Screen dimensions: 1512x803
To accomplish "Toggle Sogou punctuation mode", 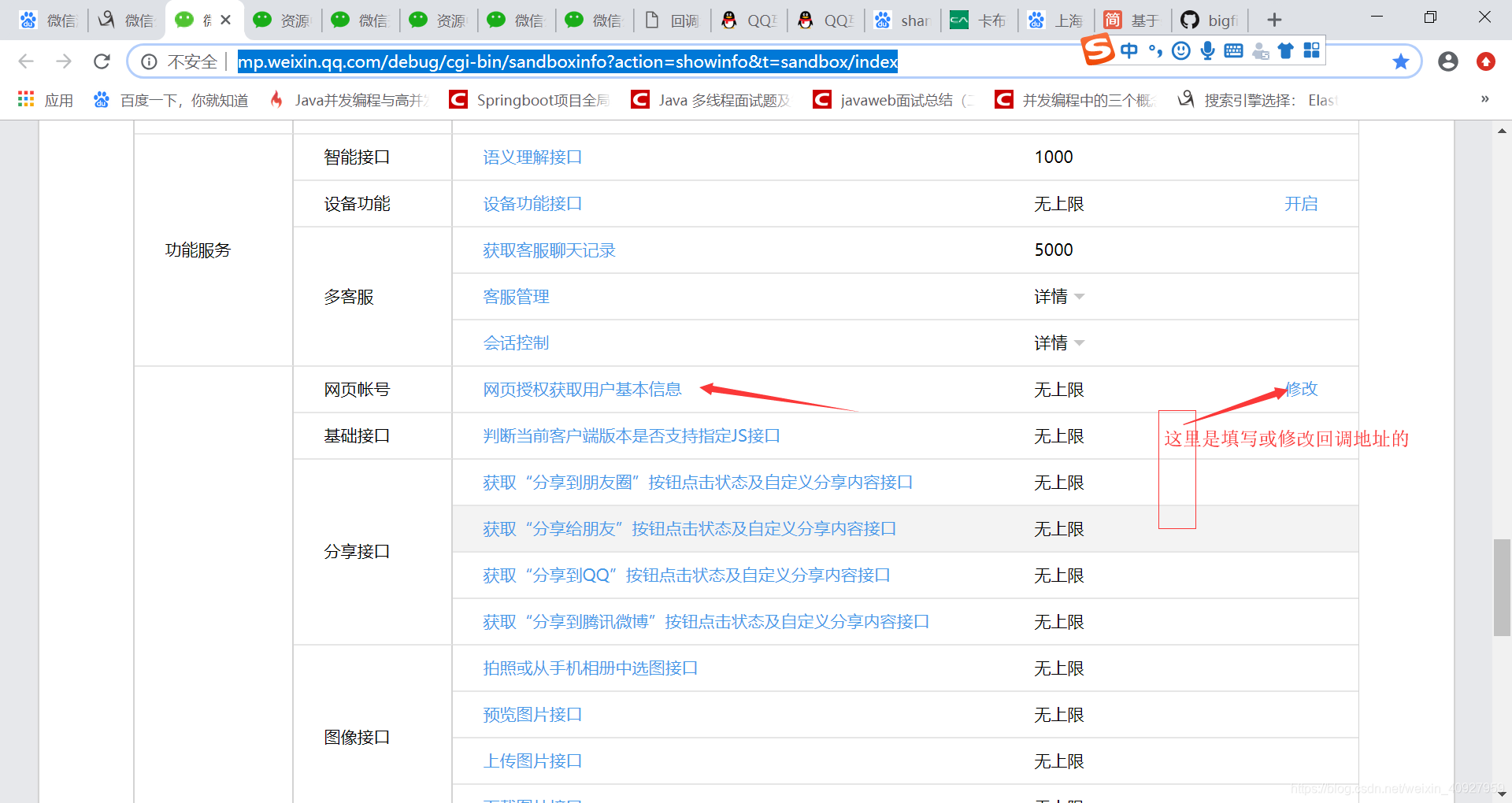I will pos(1154,50).
